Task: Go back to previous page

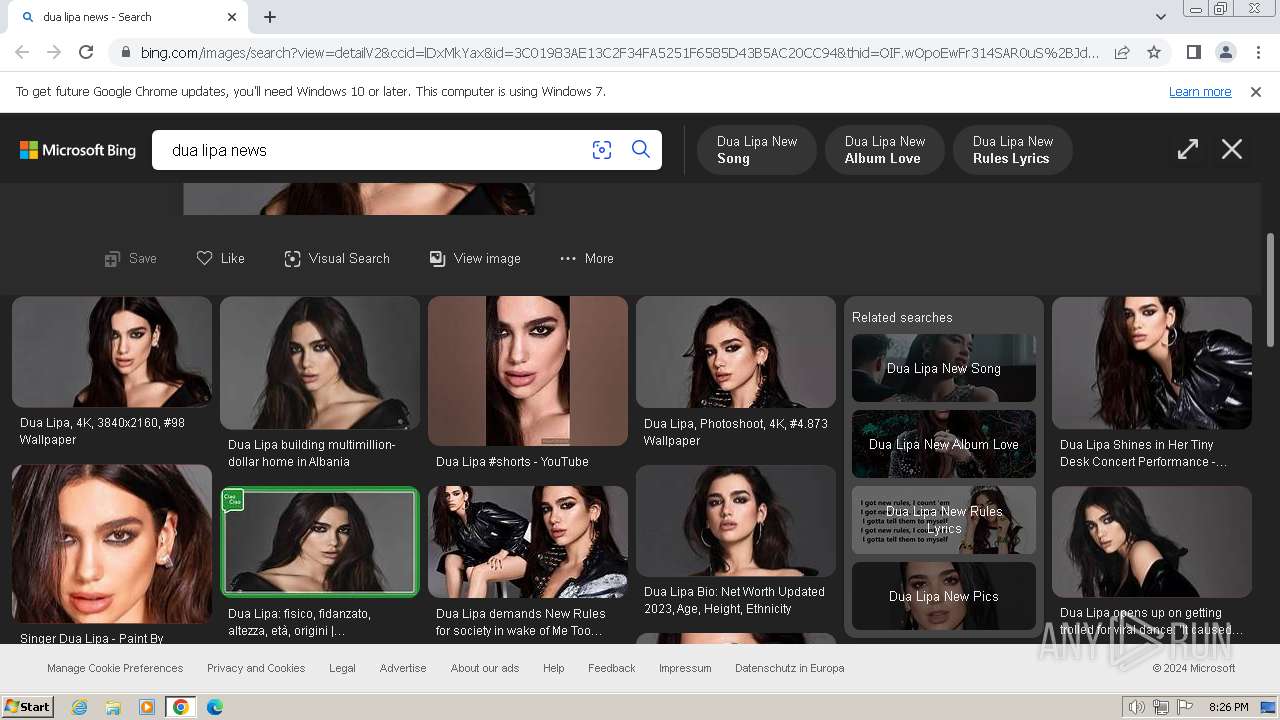Action: click(22, 52)
